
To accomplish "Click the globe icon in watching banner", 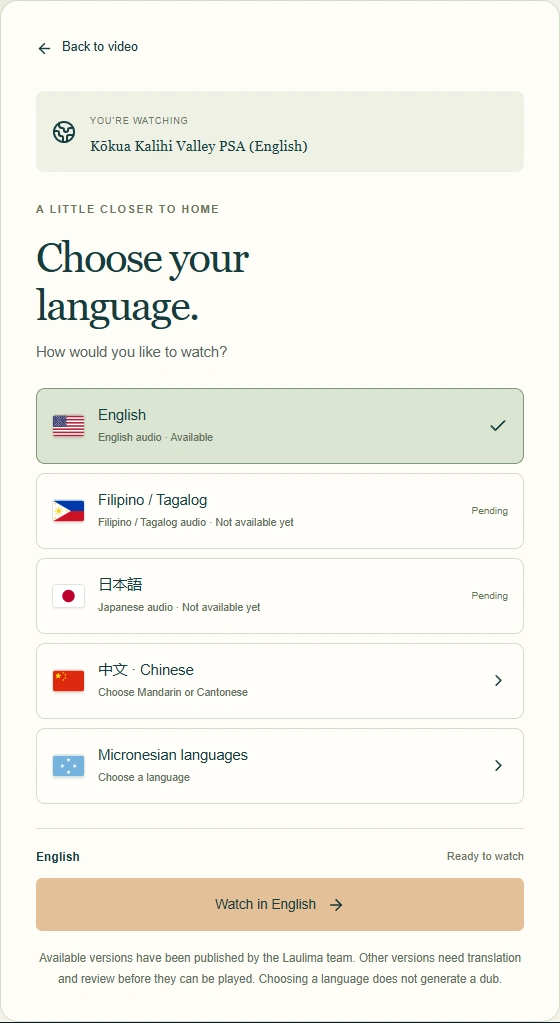I will [x=64, y=132].
